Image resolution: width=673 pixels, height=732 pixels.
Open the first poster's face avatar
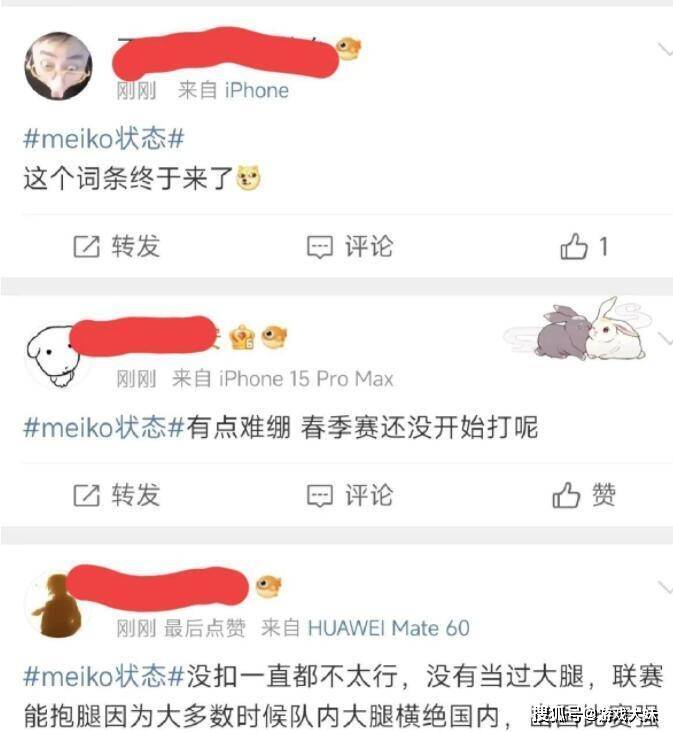(58, 66)
